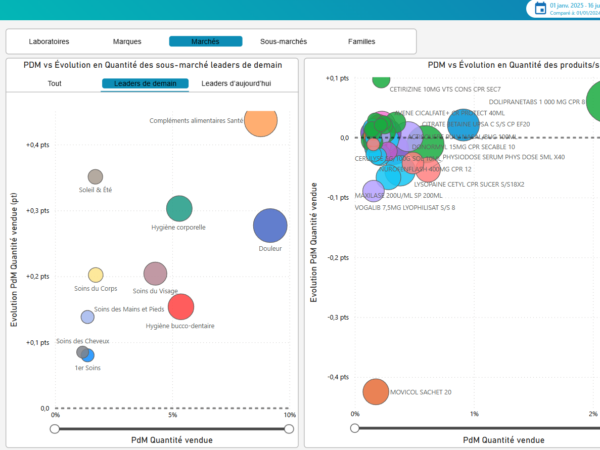Viewport: 600px width, 450px height.
Task: Click the orange MOVICOL SACHET 20 bubble
Action: coord(376,392)
